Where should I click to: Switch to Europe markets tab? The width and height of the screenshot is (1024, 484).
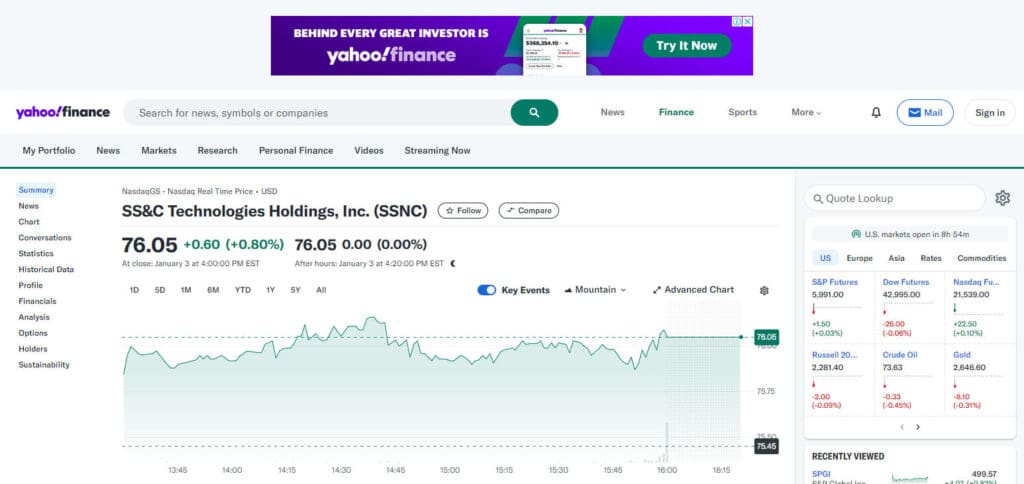(x=859, y=258)
